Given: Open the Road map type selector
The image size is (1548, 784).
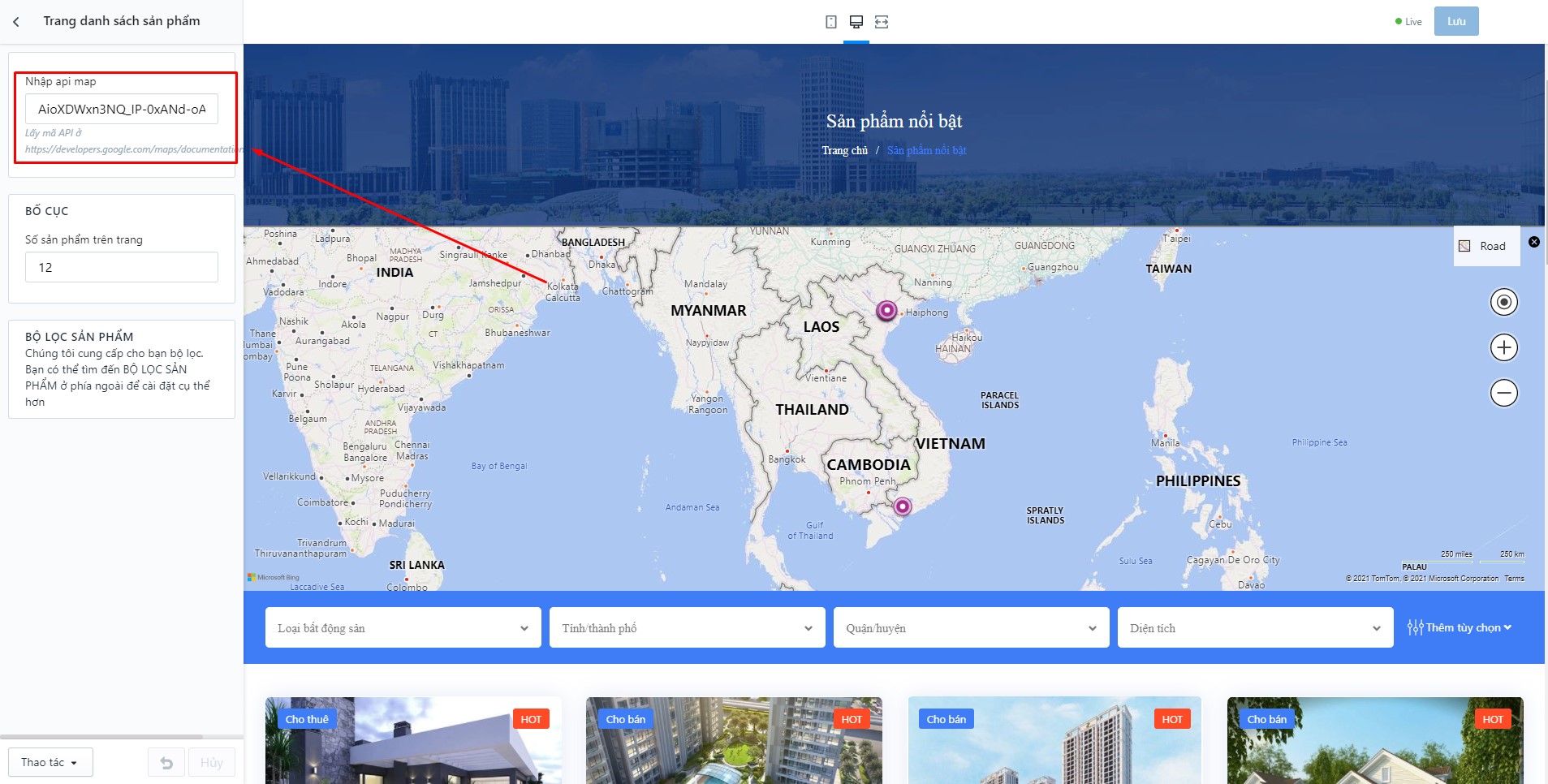Looking at the screenshot, I should point(1486,246).
